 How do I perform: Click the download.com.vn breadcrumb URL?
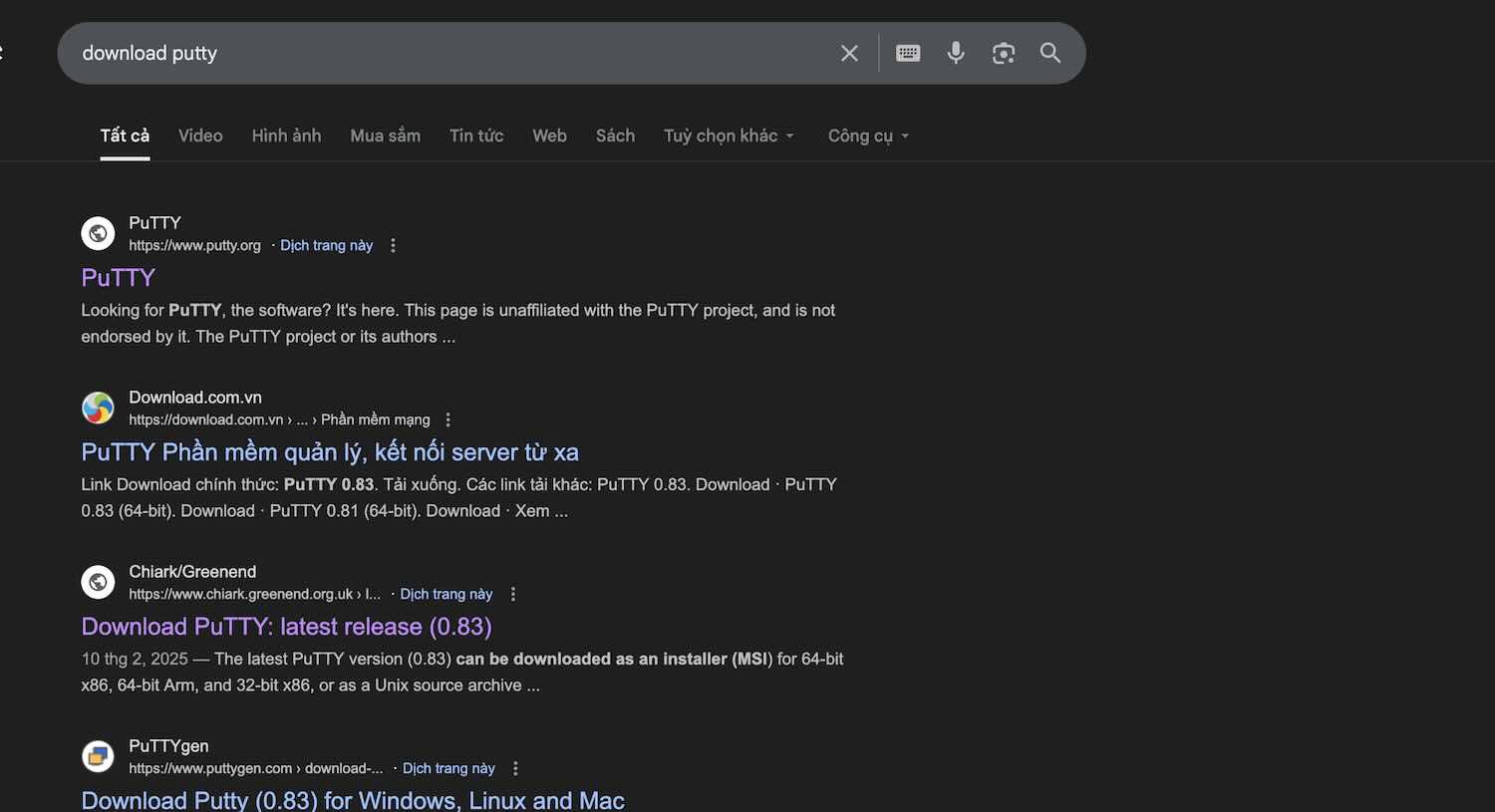pos(279,419)
